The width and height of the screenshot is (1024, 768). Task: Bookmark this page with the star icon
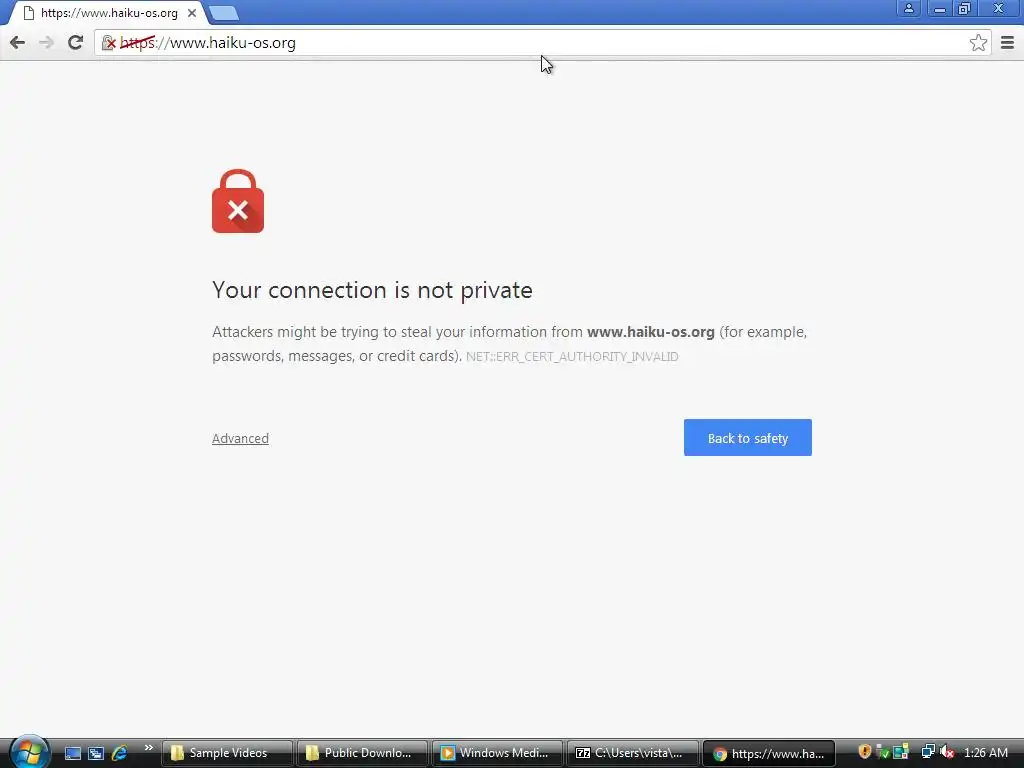click(978, 43)
